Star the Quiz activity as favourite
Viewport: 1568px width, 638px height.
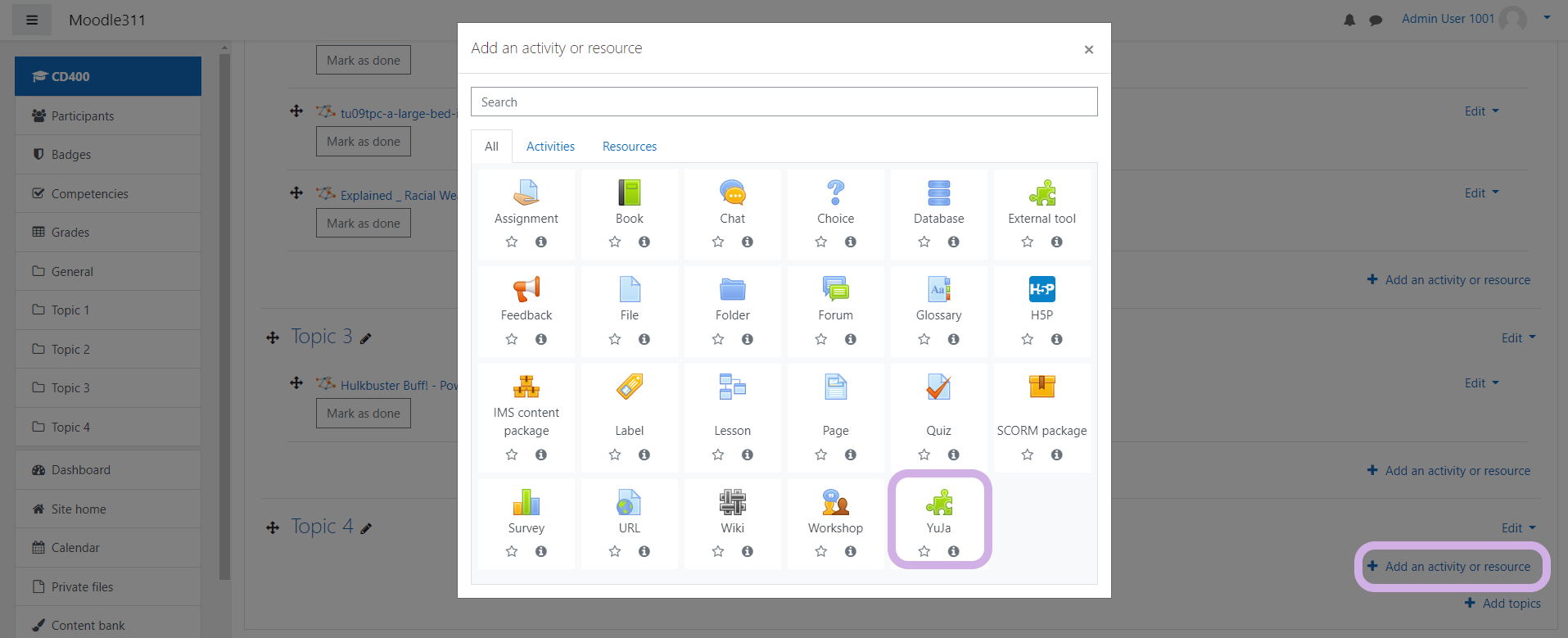pos(924,455)
